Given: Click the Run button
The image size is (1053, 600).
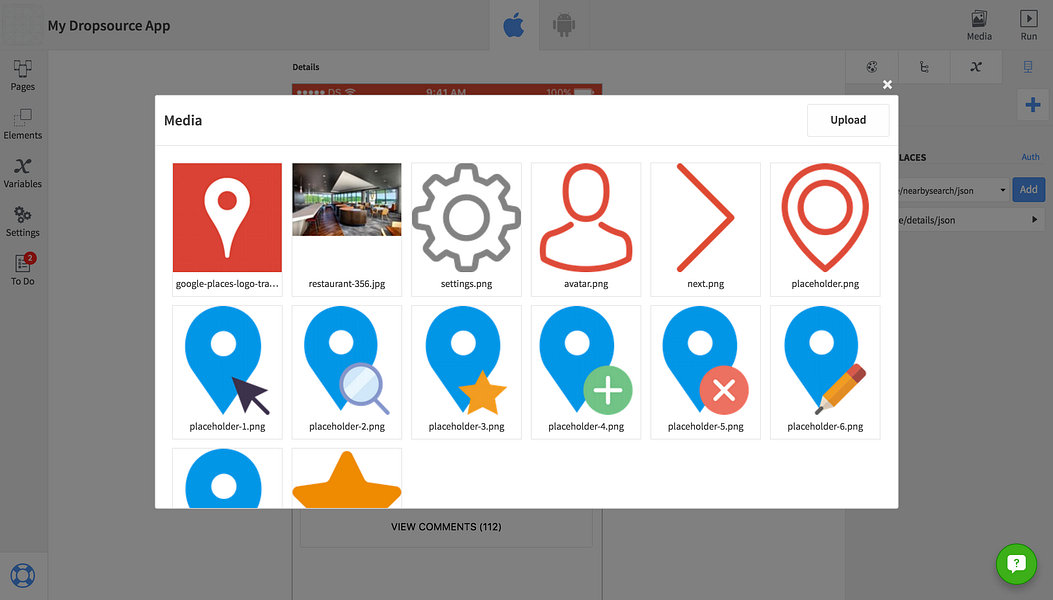Looking at the screenshot, I should 1029,26.
